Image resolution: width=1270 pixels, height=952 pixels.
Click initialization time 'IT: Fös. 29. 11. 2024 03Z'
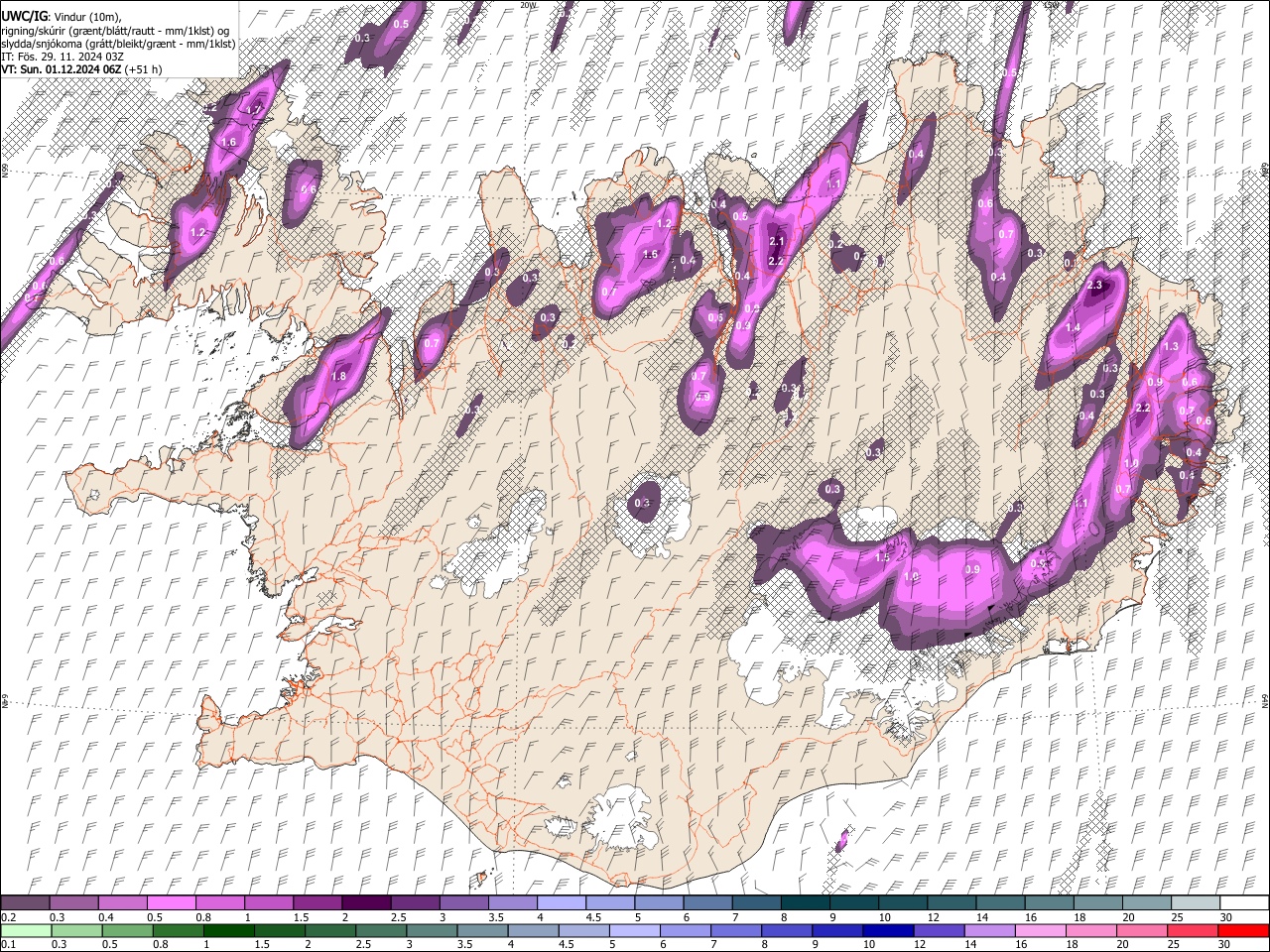(x=63, y=57)
